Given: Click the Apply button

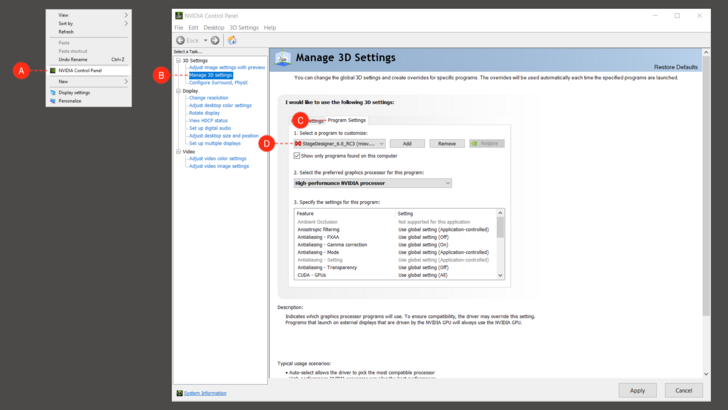Looking at the screenshot, I should coord(637,390).
